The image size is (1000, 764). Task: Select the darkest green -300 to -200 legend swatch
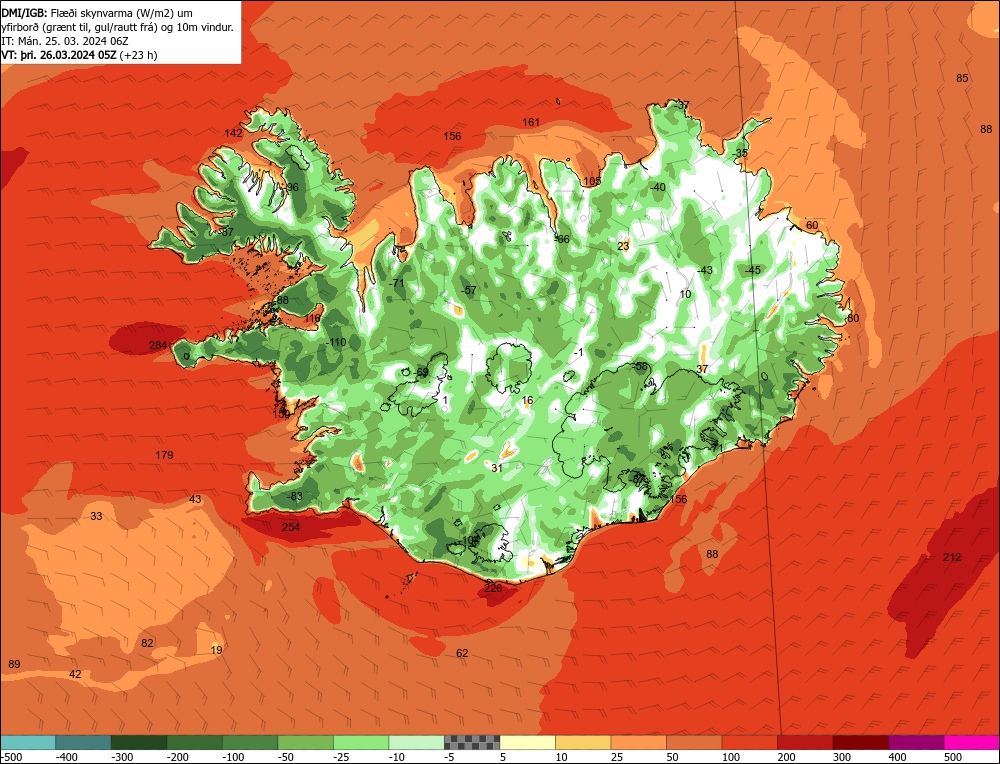[x=139, y=742]
